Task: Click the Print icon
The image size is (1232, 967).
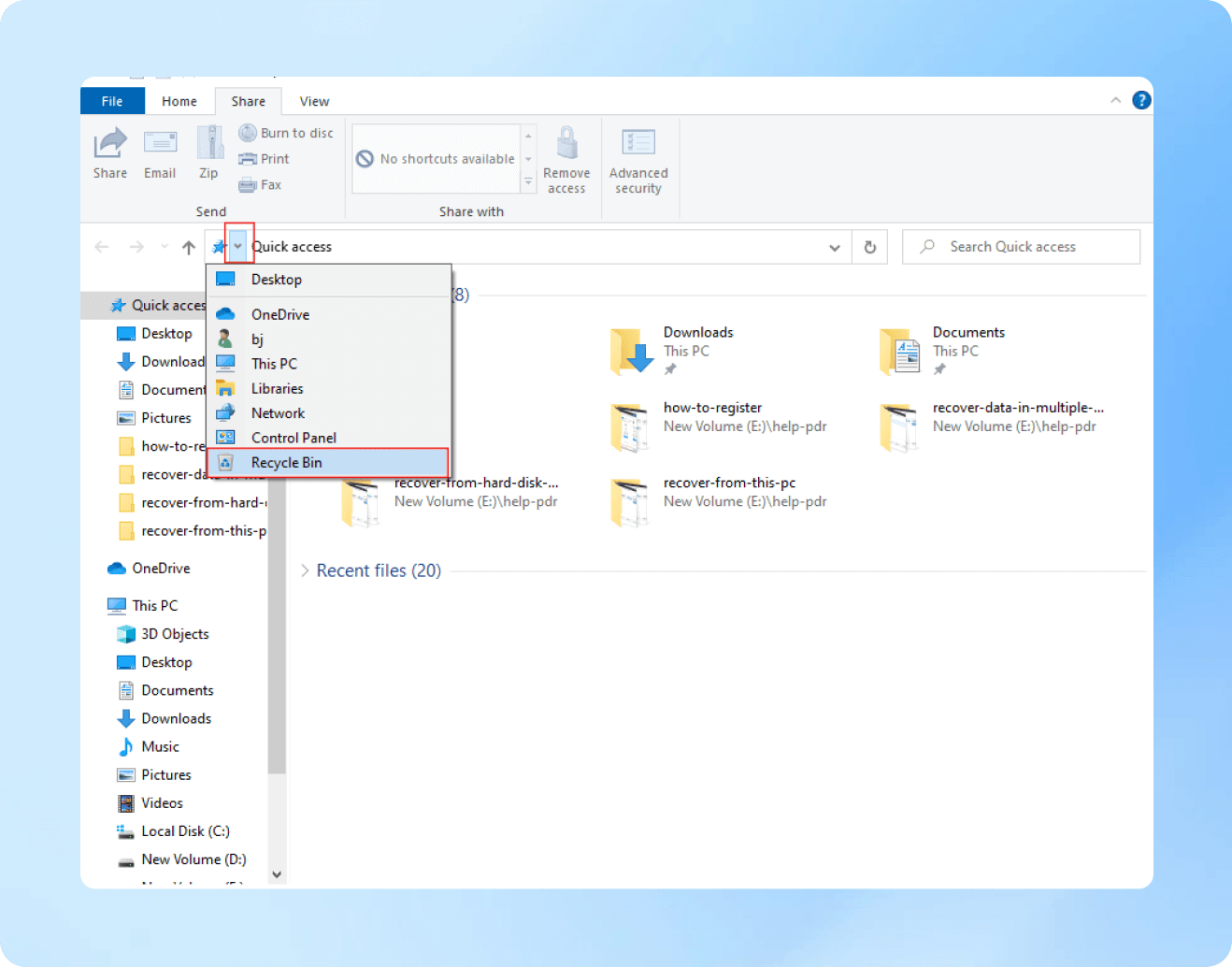Action: click(x=247, y=158)
